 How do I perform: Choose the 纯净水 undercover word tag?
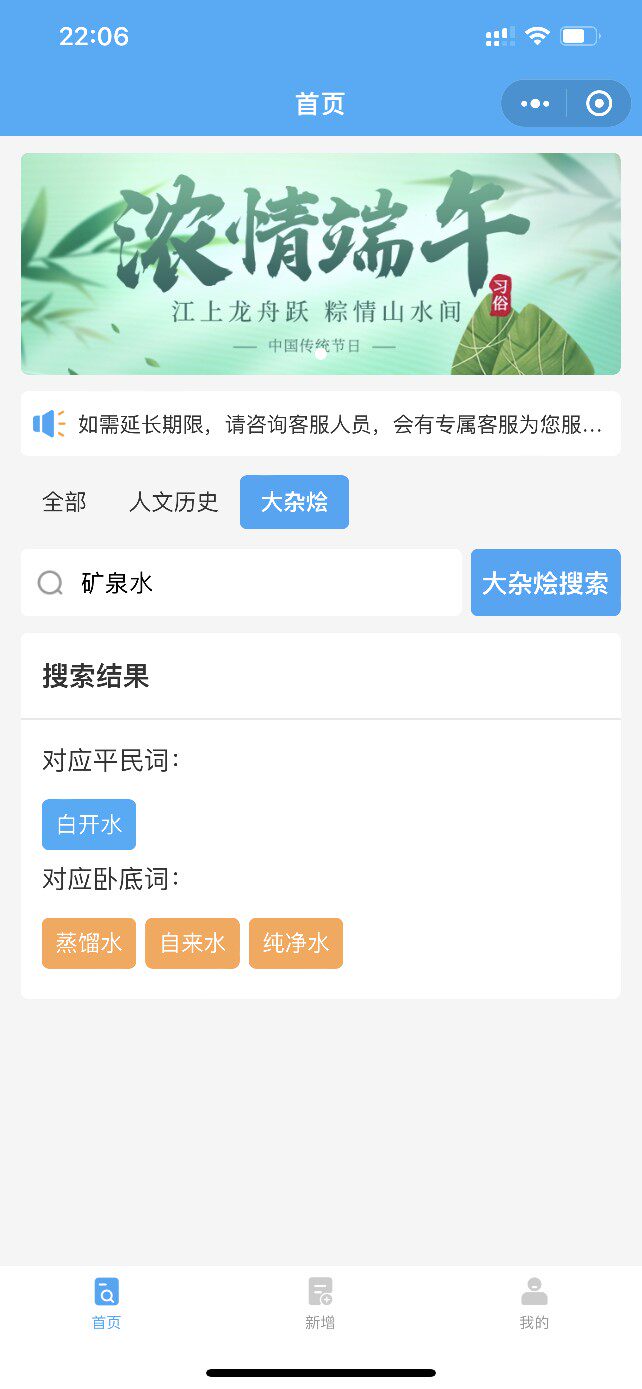tap(296, 943)
